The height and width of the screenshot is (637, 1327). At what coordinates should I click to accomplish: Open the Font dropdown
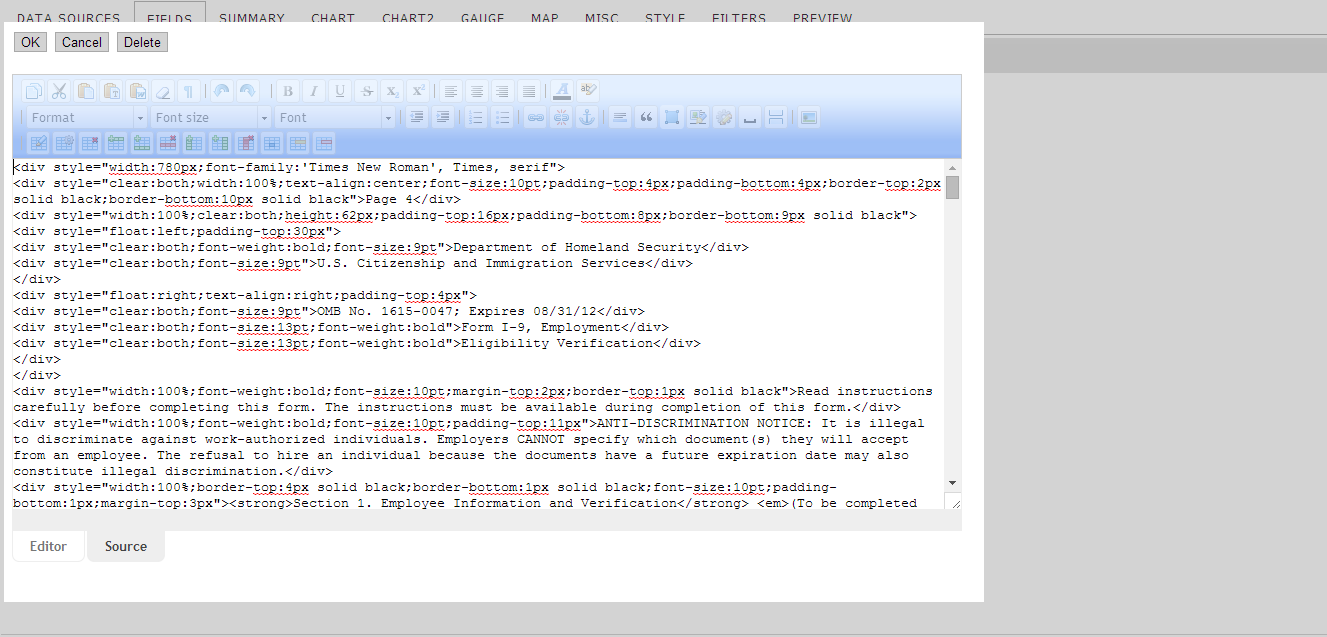point(334,117)
